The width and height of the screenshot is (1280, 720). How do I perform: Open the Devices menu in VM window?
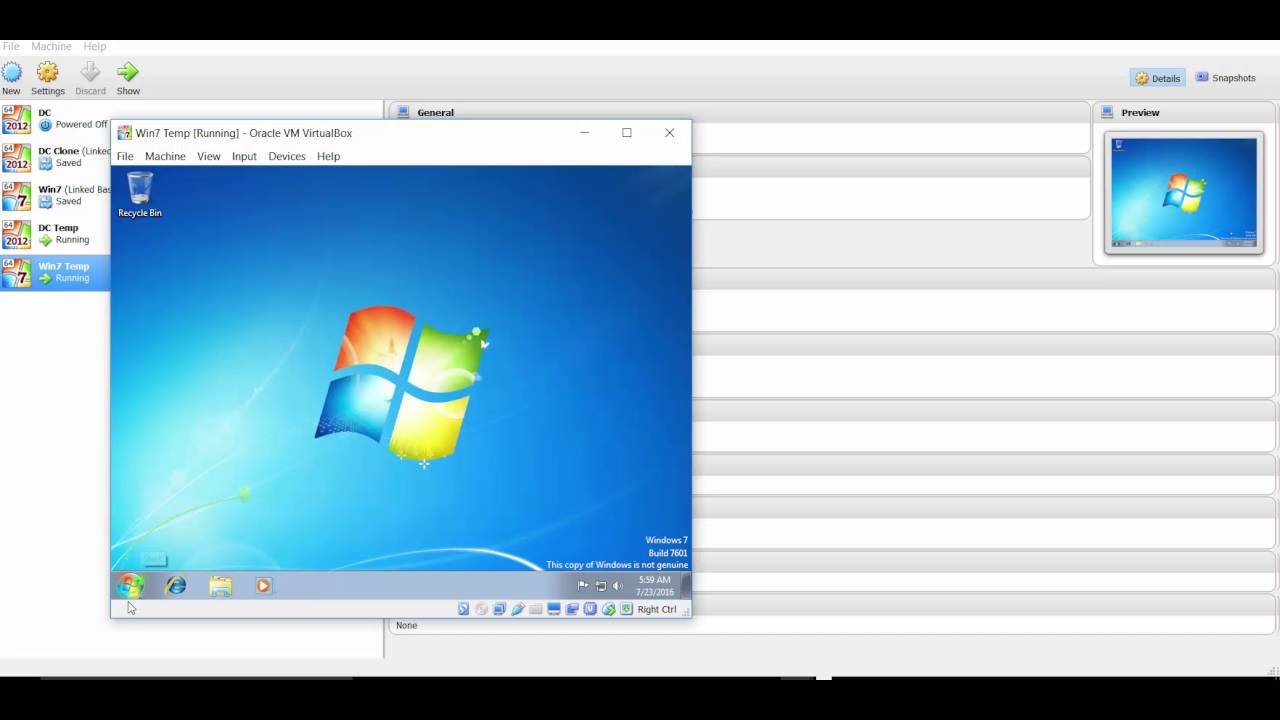(x=287, y=156)
